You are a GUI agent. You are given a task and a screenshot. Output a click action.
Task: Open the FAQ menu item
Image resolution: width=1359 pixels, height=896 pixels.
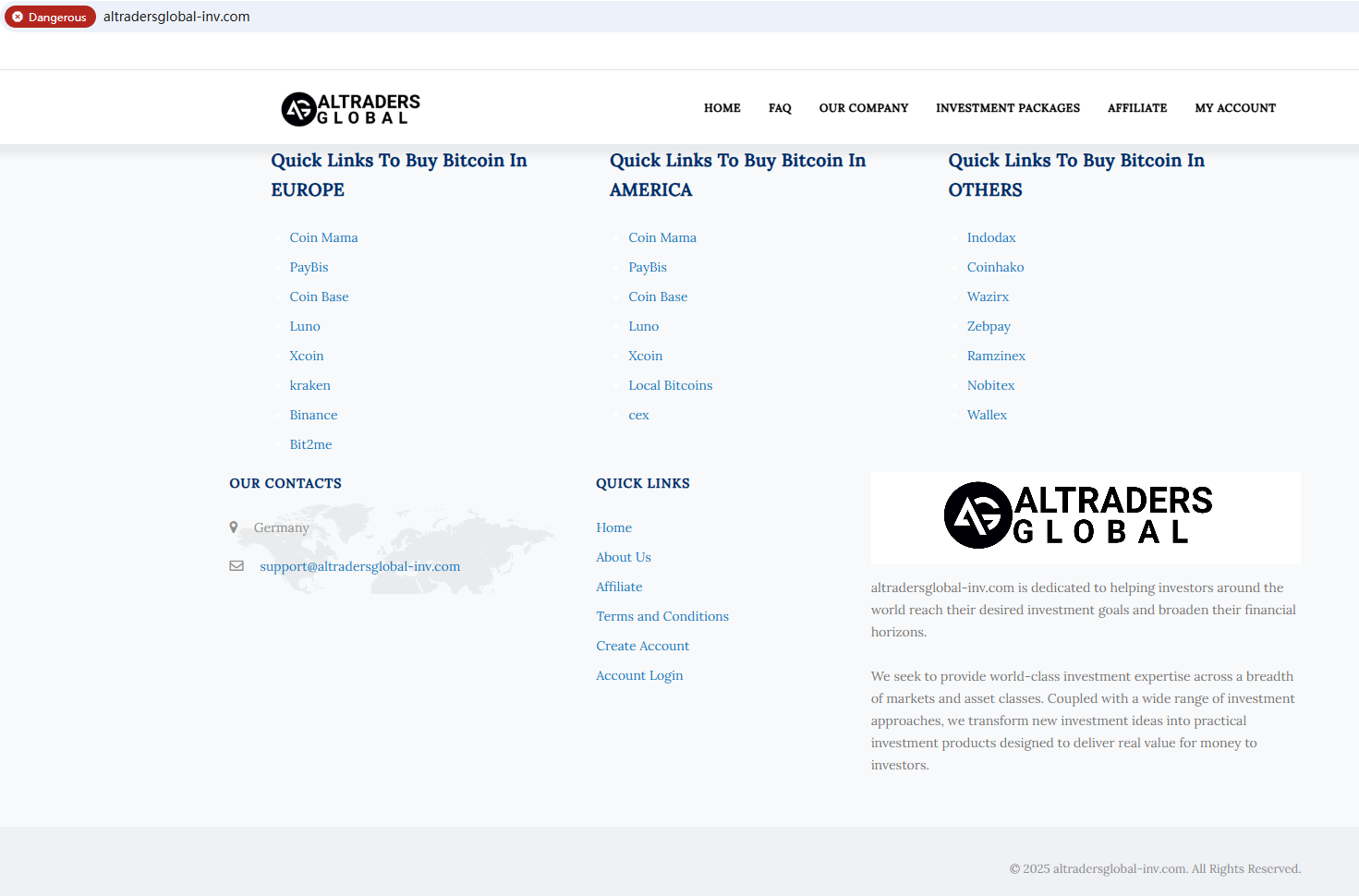coord(780,108)
